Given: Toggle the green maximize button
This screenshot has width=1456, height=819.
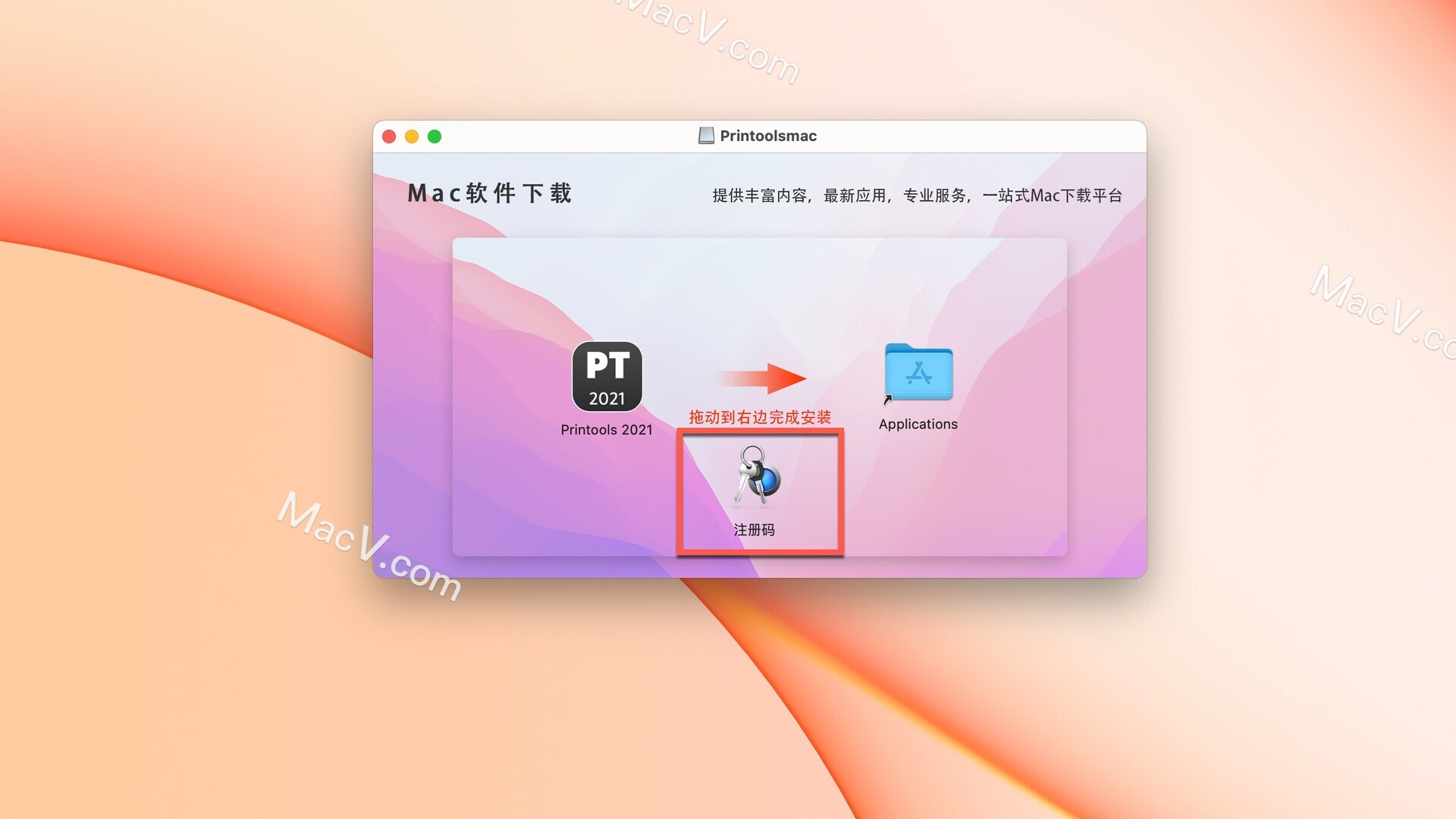Looking at the screenshot, I should pyautogui.click(x=435, y=135).
